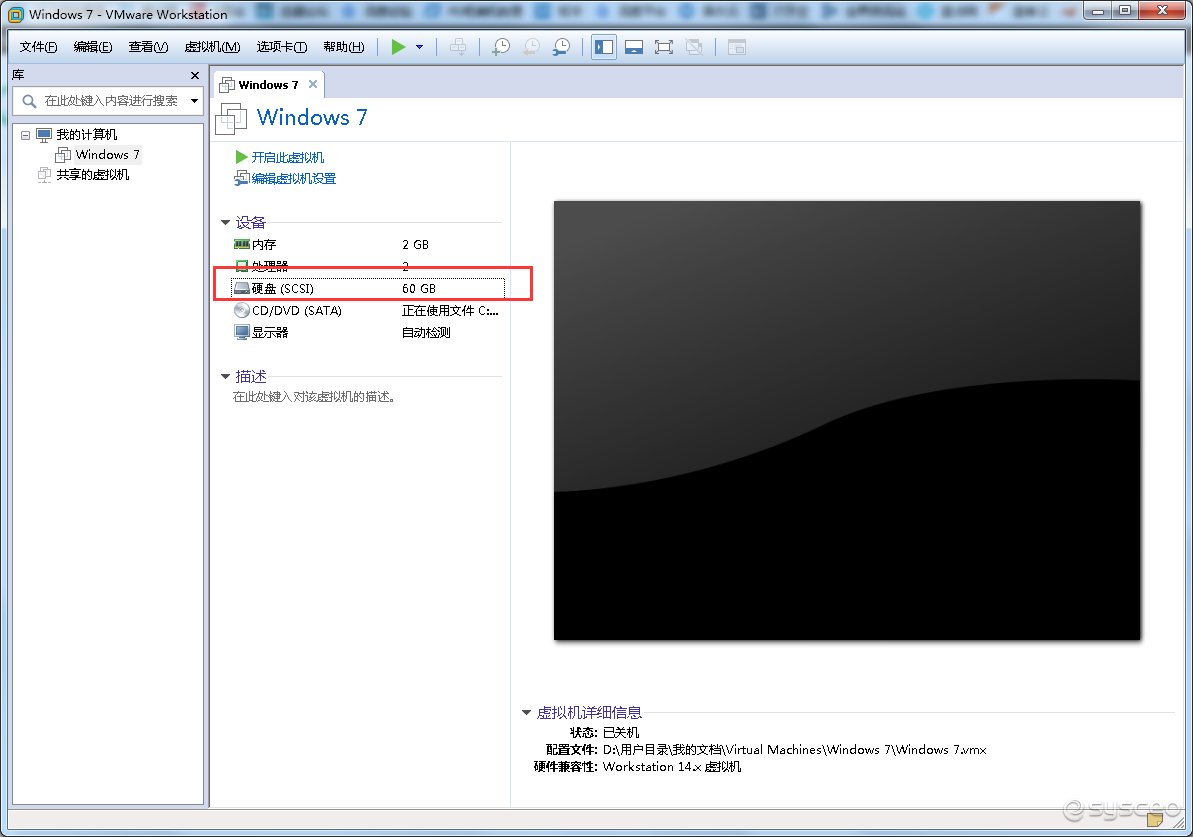Screen dimensions: 1193x837
Task: Take a snapshot of the virtual machine
Action: 501,47
